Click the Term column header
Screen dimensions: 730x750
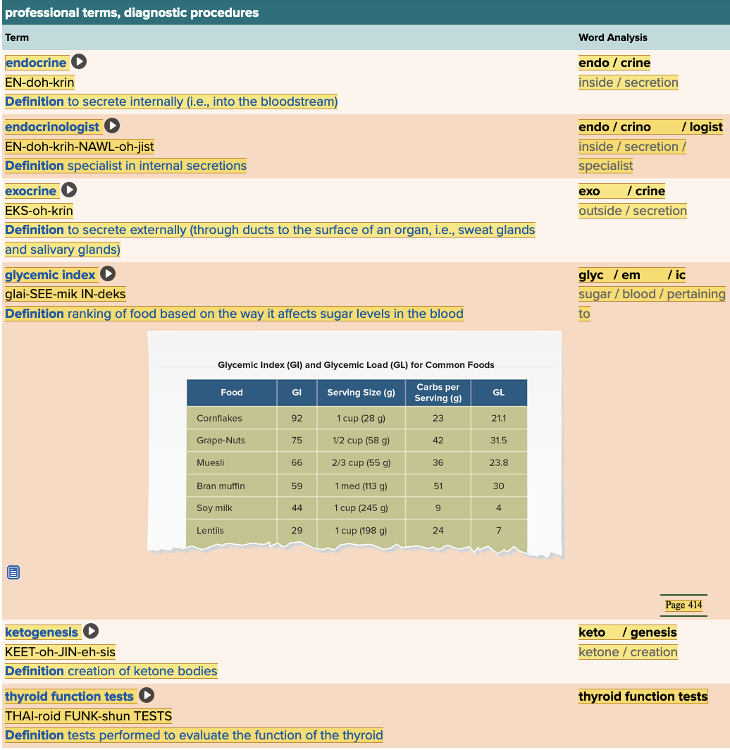pyautogui.click(x=17, y=38)
